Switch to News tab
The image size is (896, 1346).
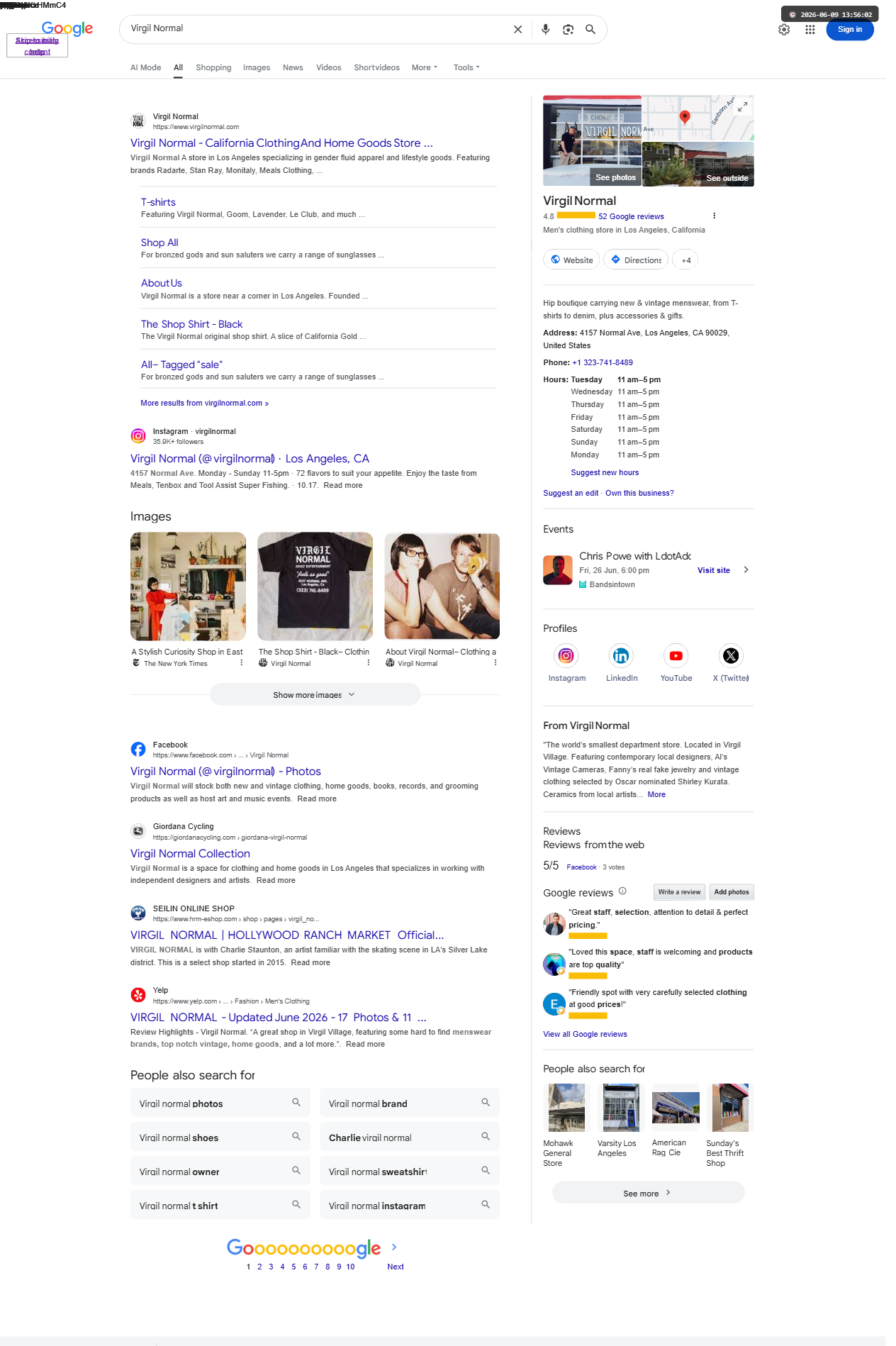tap(293, 67)
